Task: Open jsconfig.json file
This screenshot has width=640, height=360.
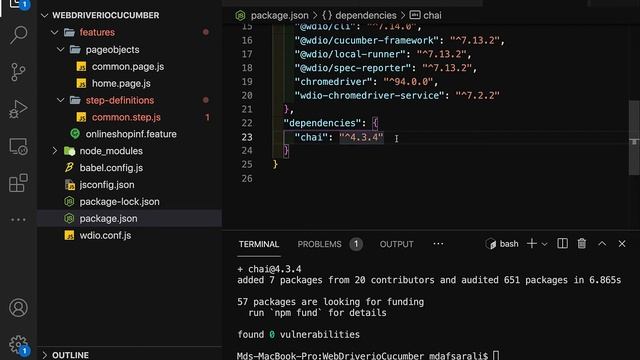Action: coord(107,184)
